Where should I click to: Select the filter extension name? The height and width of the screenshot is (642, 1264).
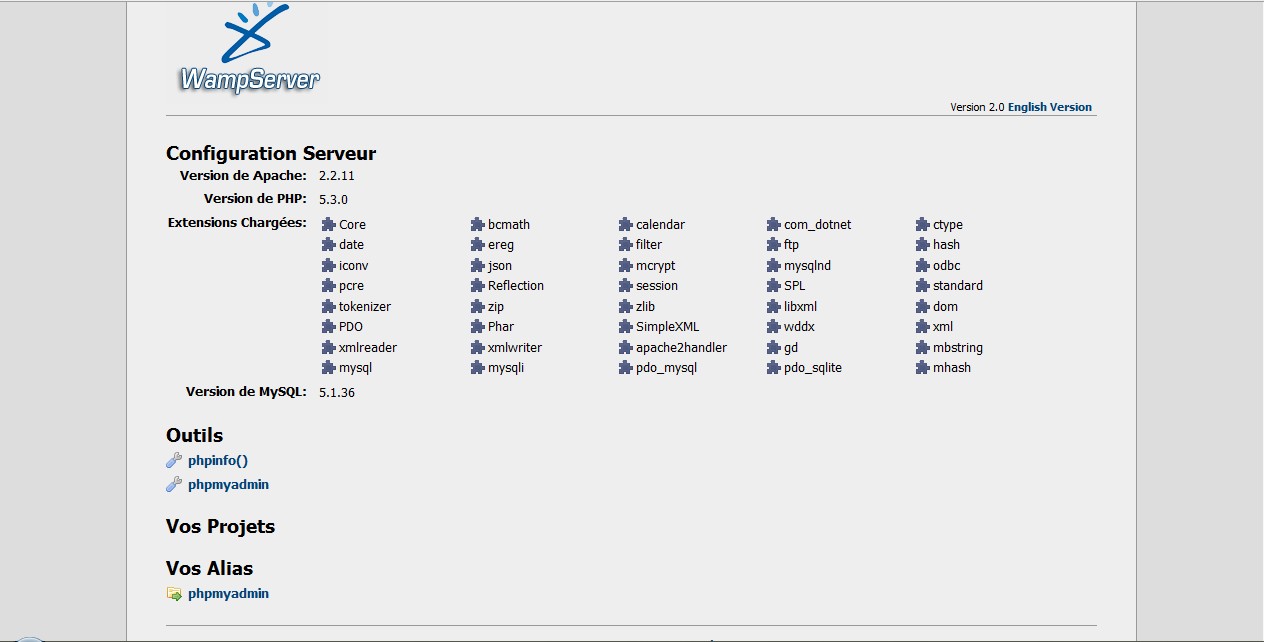[649, 245]
